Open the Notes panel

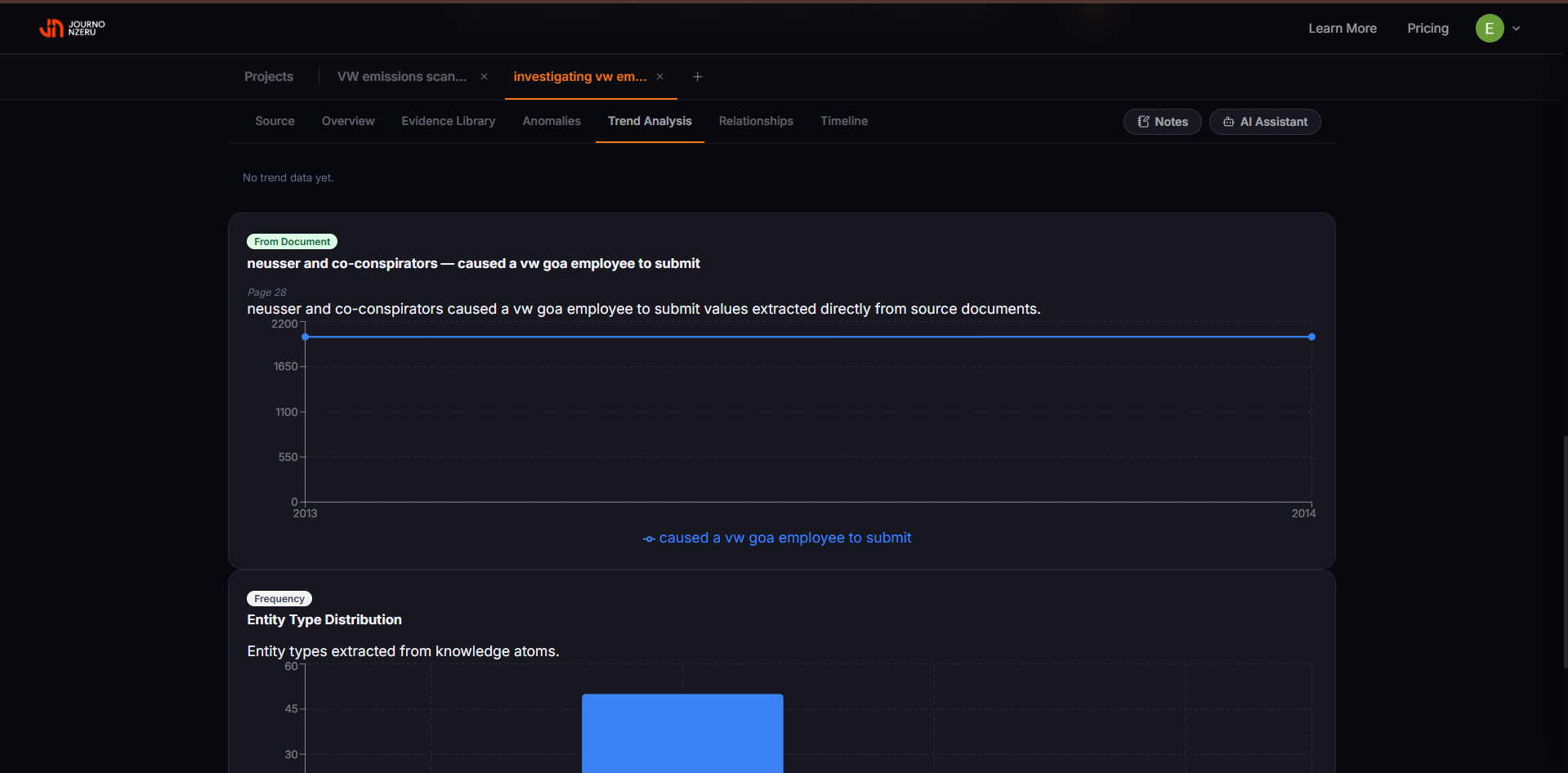[x=1162, y=122]
